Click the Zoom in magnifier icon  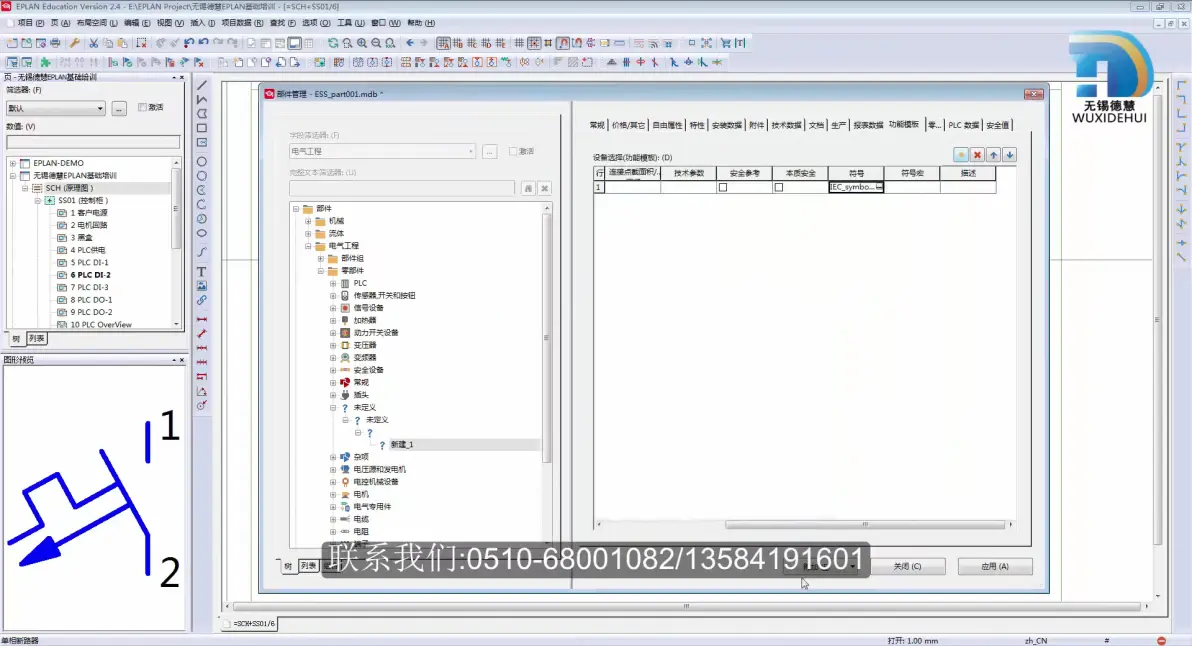click(362, 43)
